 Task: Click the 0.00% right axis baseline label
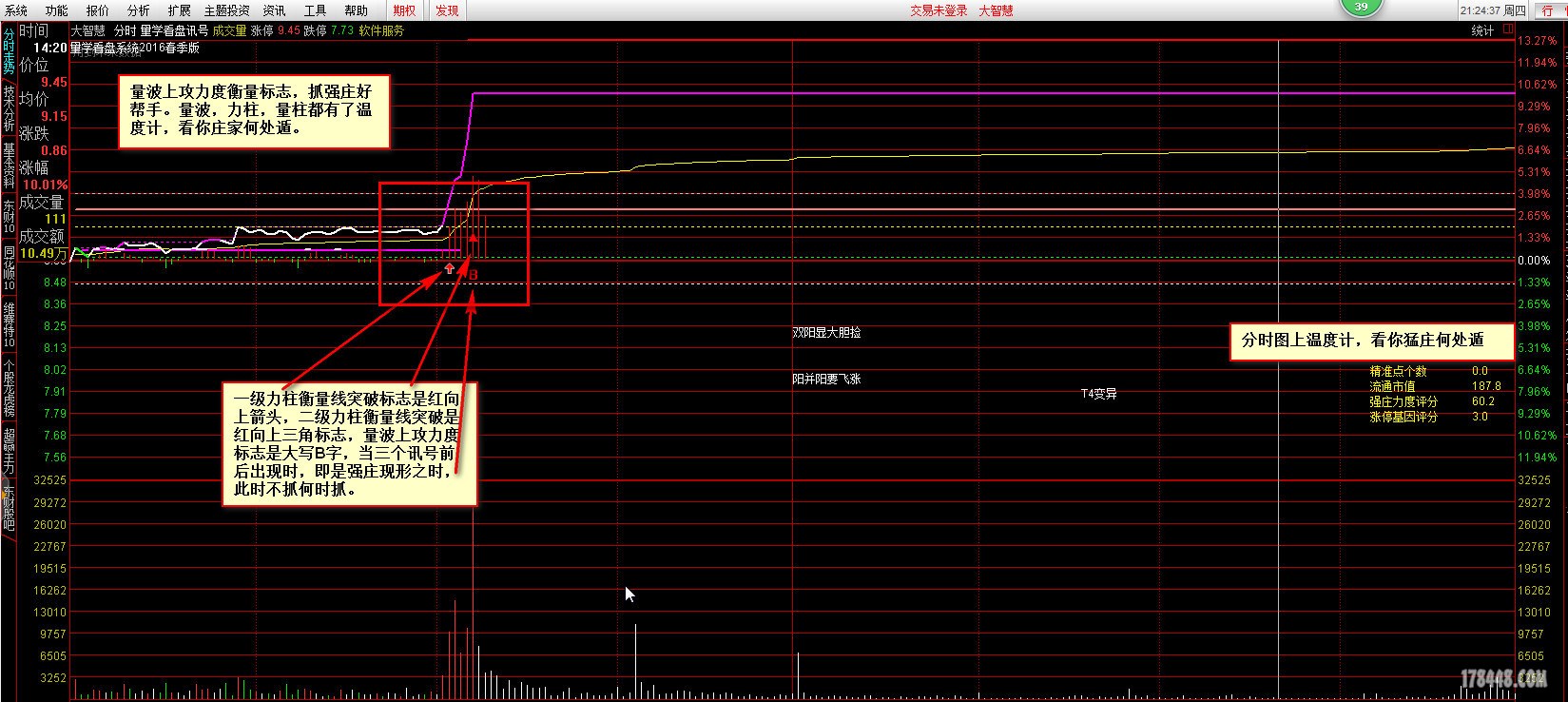1534,261
